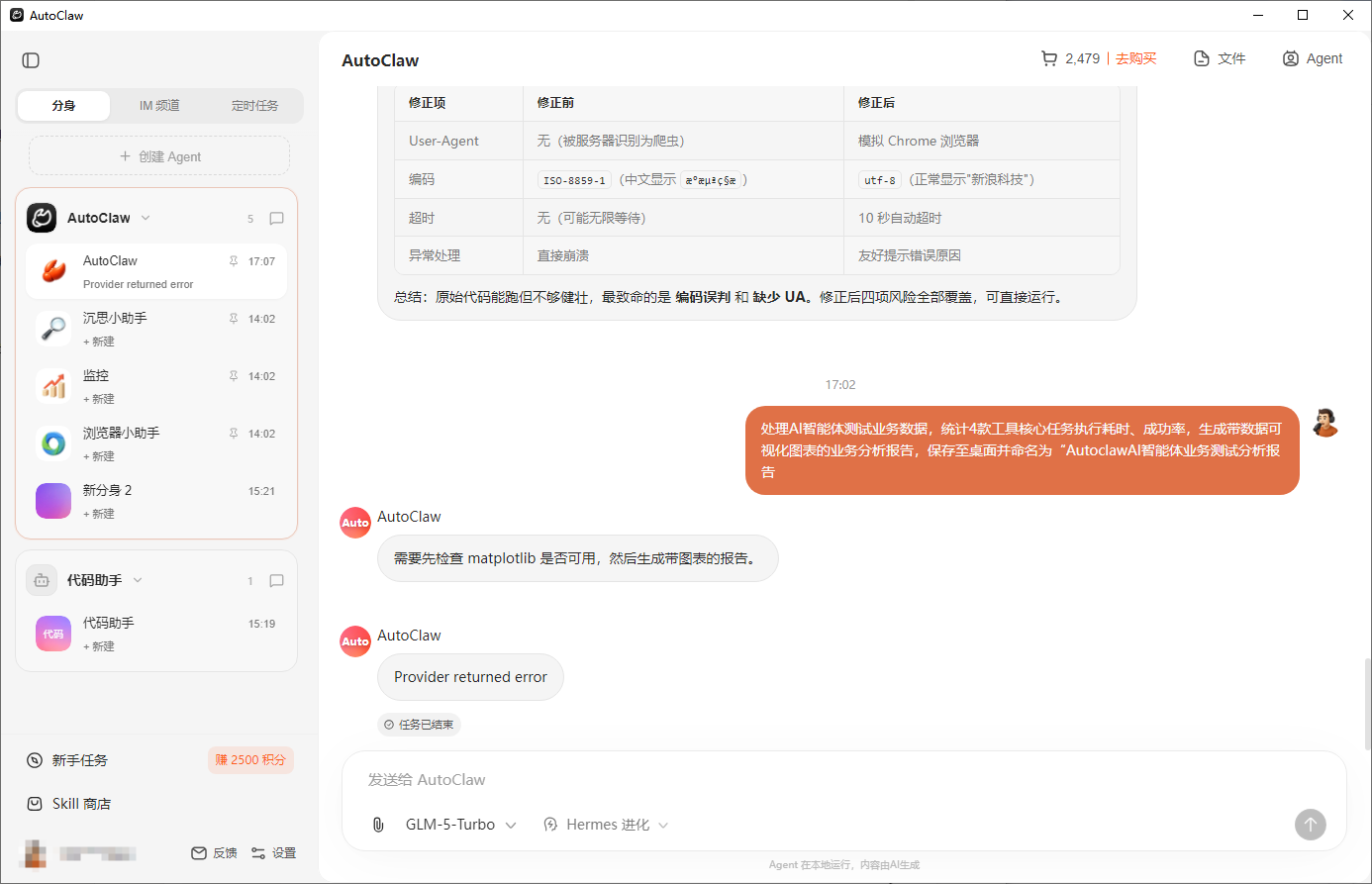Select AutoClaw conversation with Provider returned error
The image size is (1372, 884).
tap(156, 271)
